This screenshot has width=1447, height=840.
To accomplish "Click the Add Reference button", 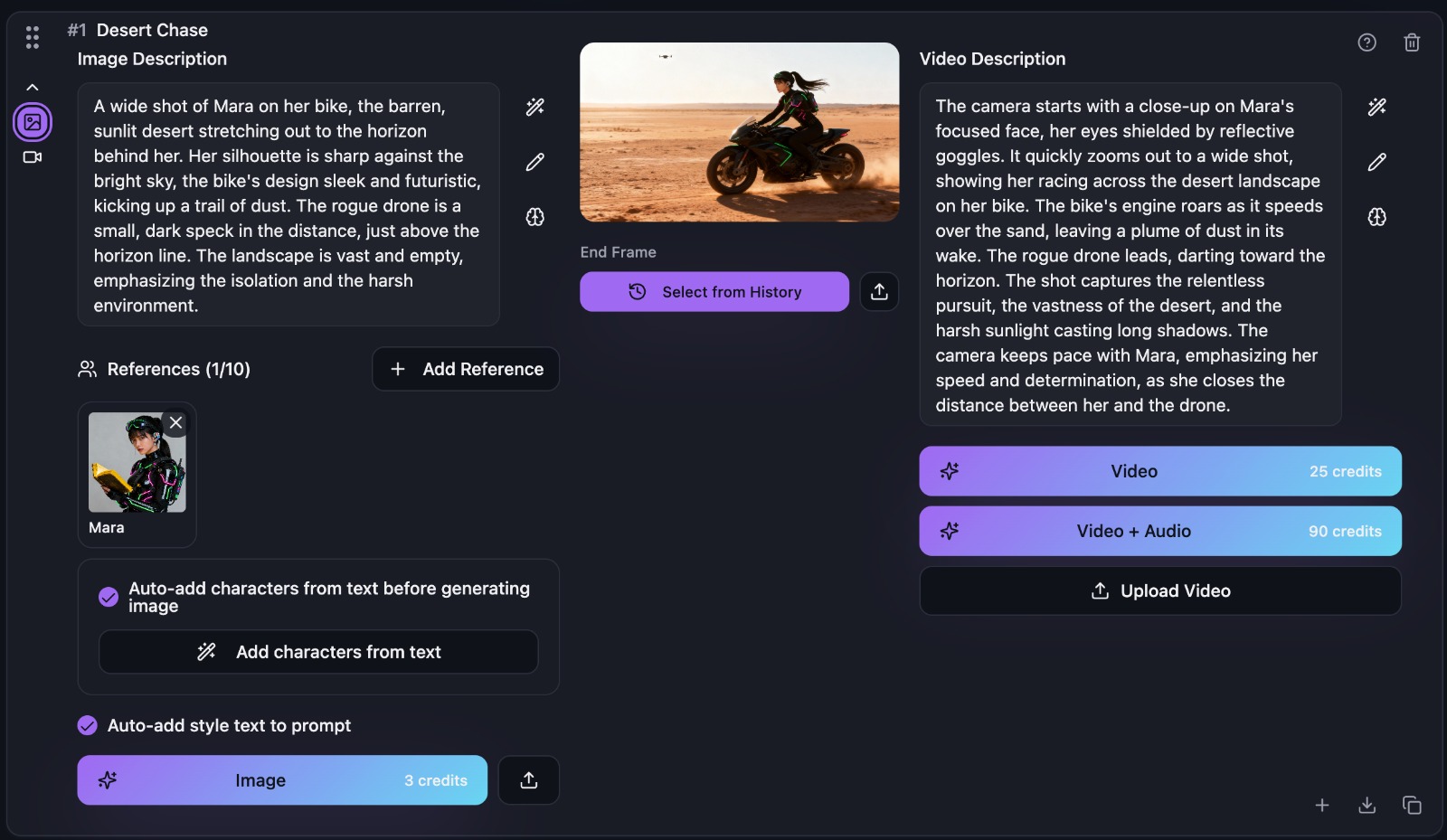I will pos(466,369).
